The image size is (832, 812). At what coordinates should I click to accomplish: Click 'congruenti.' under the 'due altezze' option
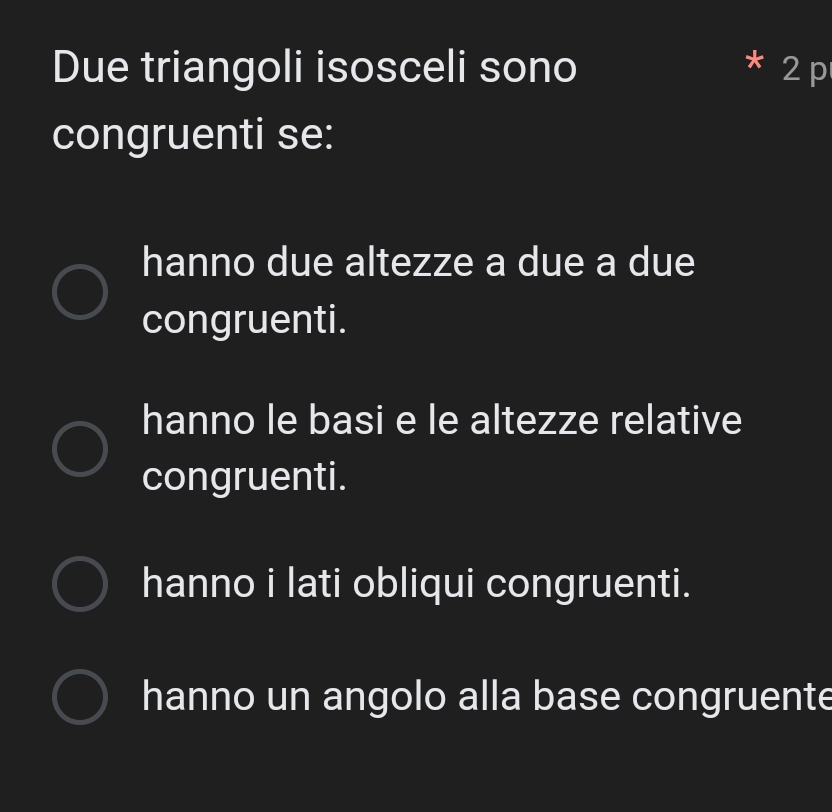click(244, 320)
